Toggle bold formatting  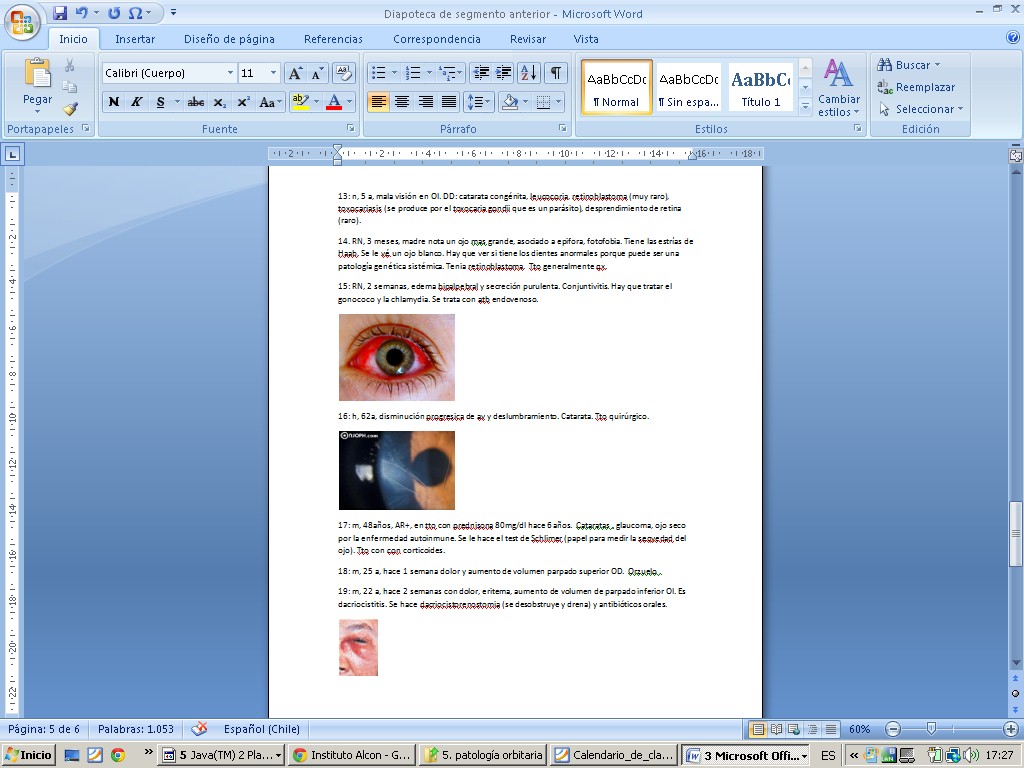click(x=114, y=102)
